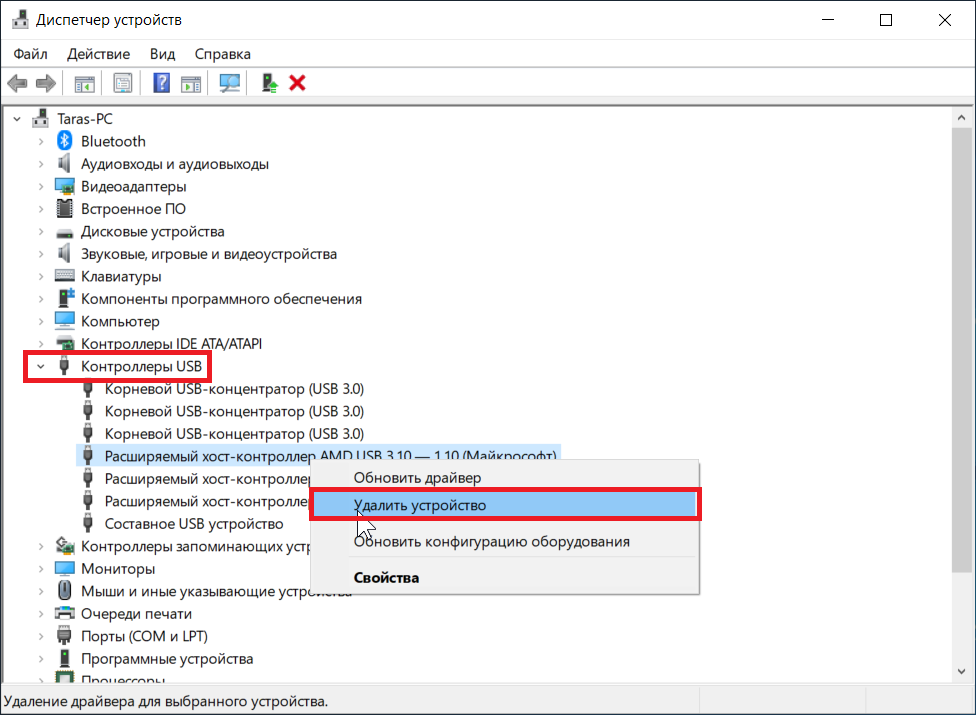Expand the Звуковые, игровые и видеоустройства arrow
Image resolution: width=976 pixels, height=715 pixels.
40,254
